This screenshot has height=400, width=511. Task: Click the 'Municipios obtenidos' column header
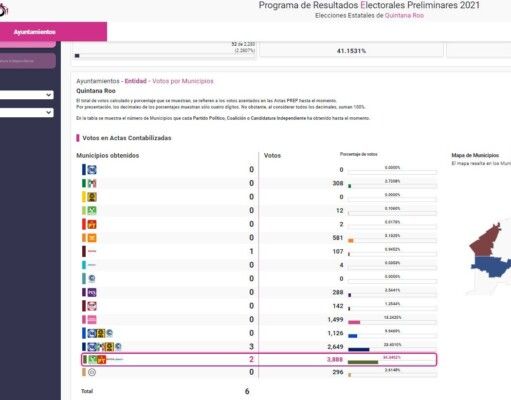click(x=108, y=155)
